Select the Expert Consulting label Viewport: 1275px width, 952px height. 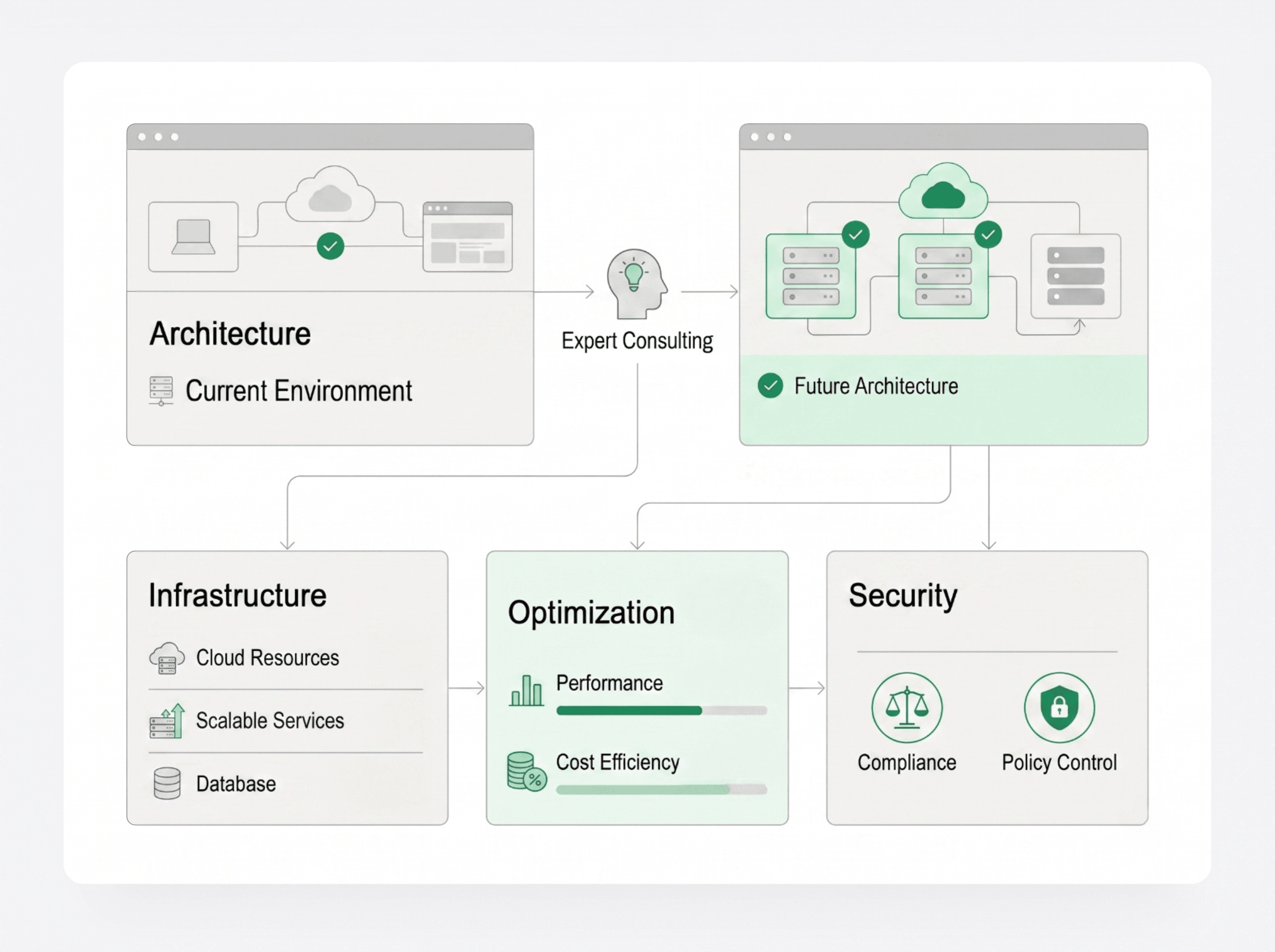click(x=637, y=341)
